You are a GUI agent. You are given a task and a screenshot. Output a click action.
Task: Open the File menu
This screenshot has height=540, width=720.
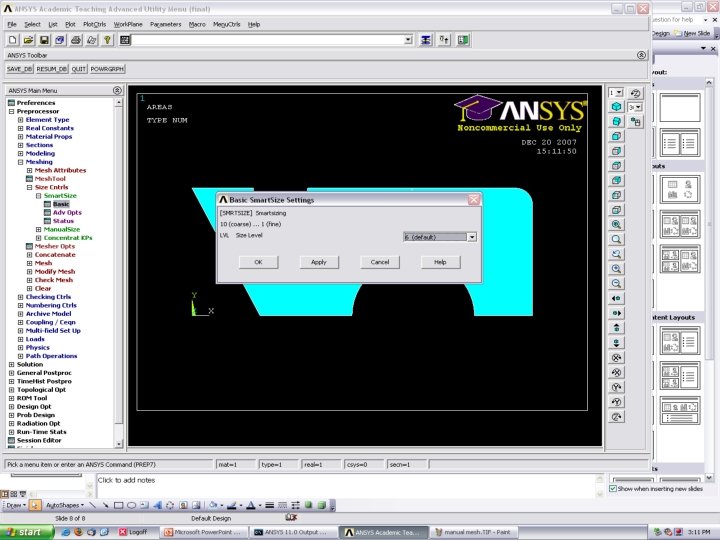coord(12,24)
